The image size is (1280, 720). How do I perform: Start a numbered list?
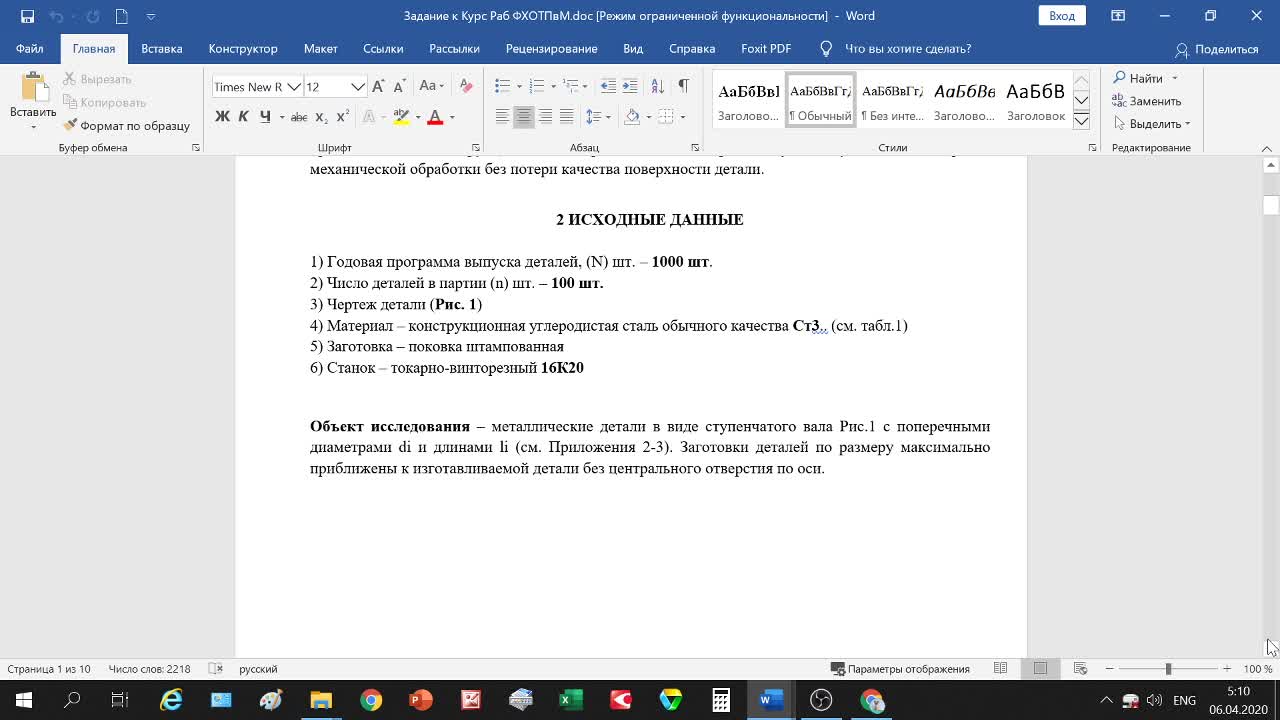click(536, 86)
